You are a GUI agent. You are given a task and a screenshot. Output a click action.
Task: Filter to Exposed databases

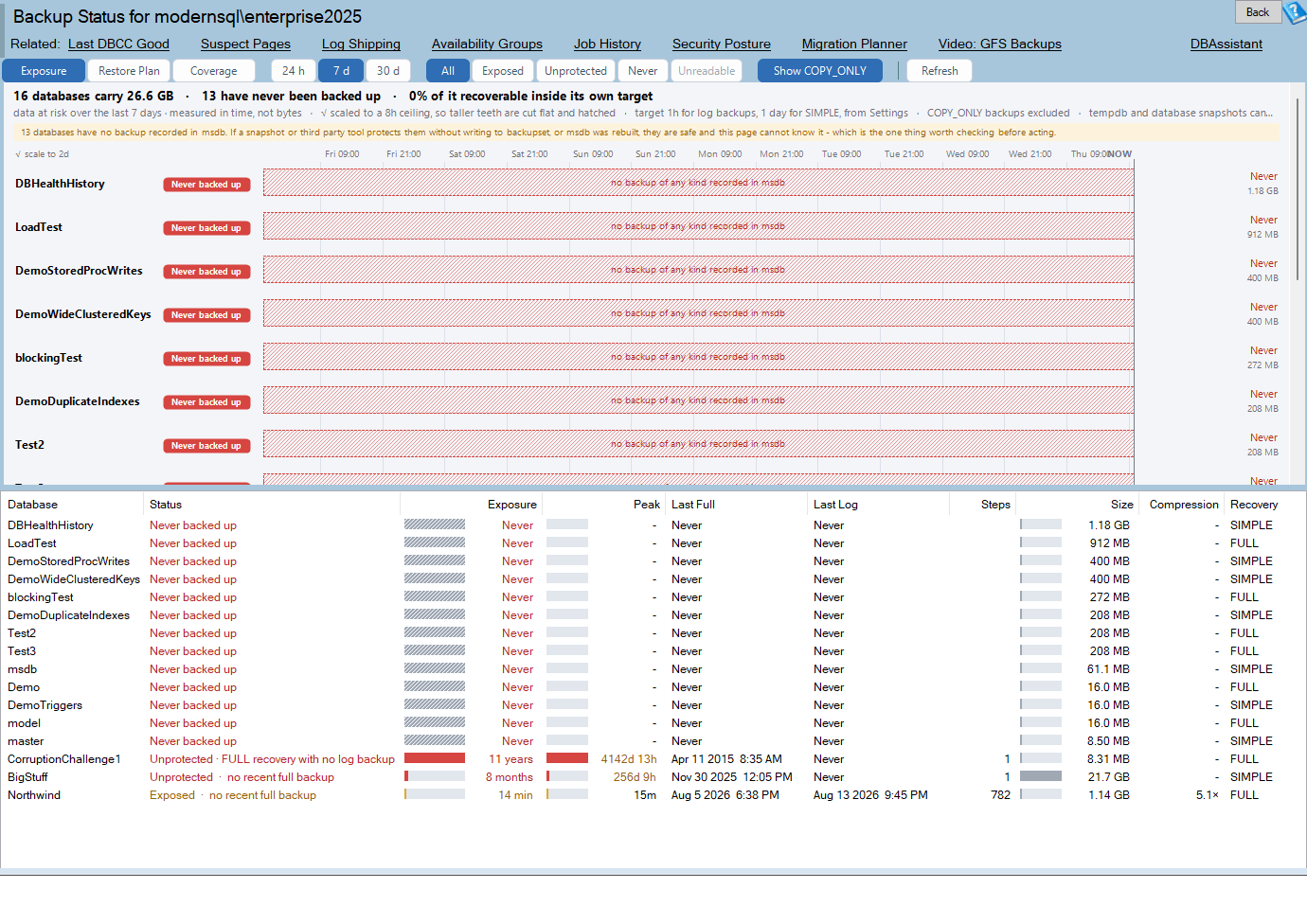[503, 71]
